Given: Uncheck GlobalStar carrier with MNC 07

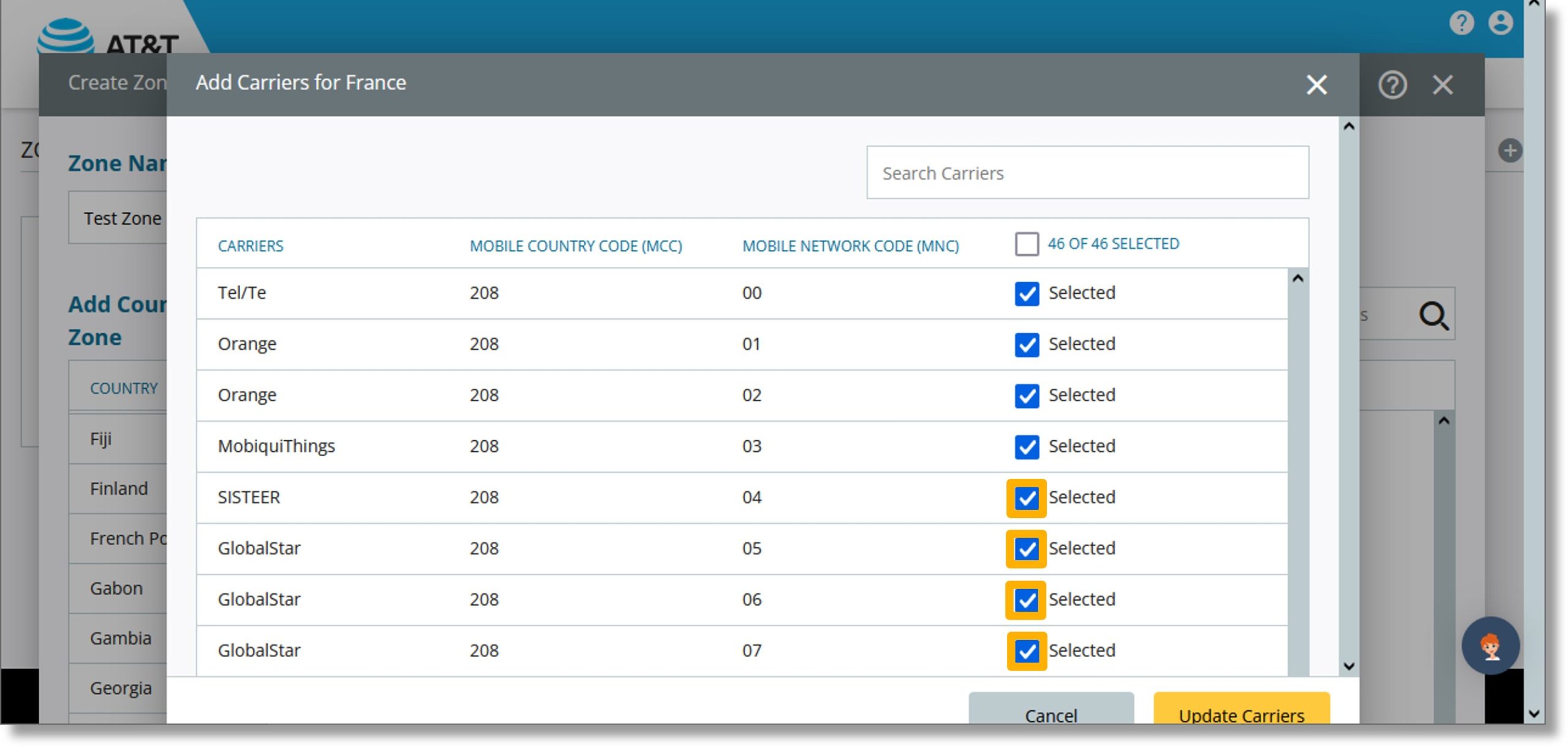Looking at the screenshot, I should pyautogui.click(x=1027, y=651).
